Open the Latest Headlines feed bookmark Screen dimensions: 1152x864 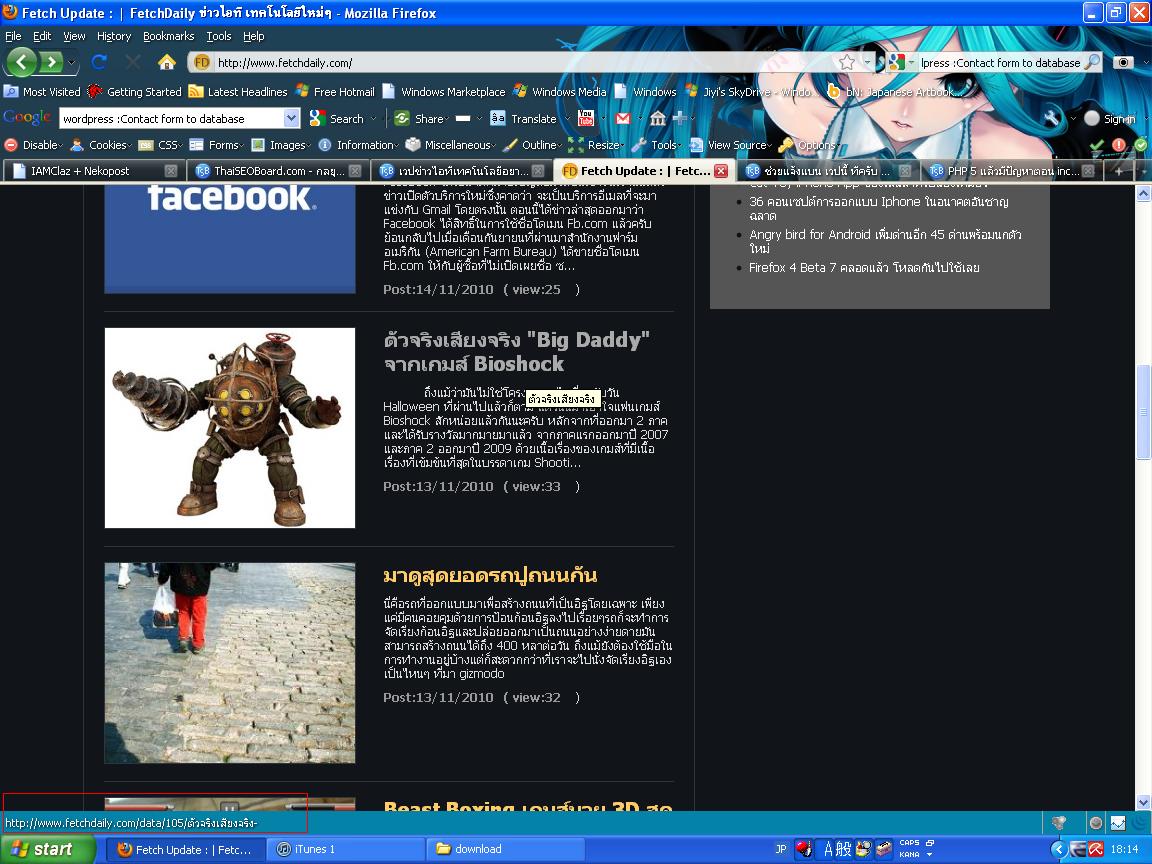(238, 92)
